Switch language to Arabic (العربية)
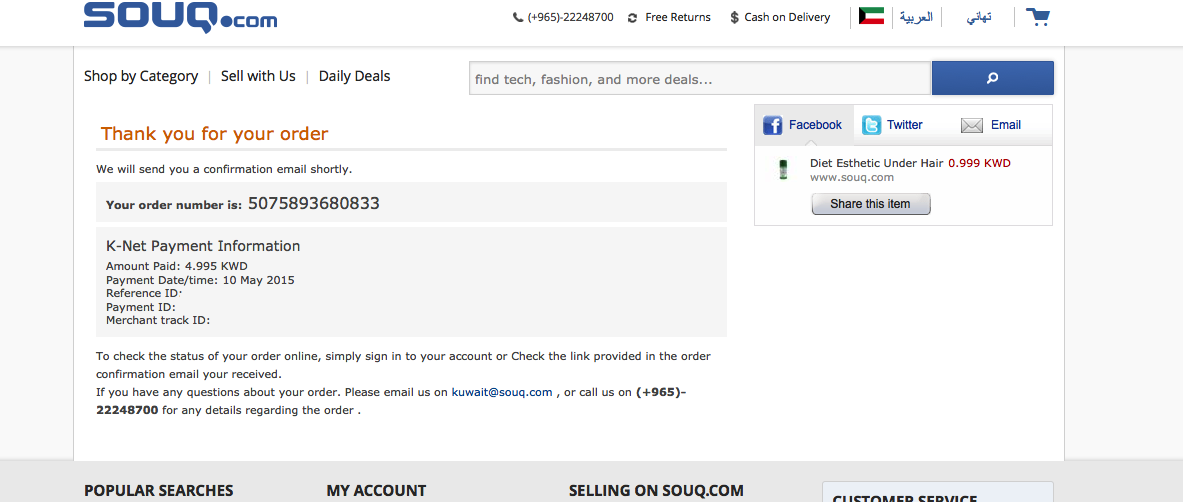 tap(916, 17)
